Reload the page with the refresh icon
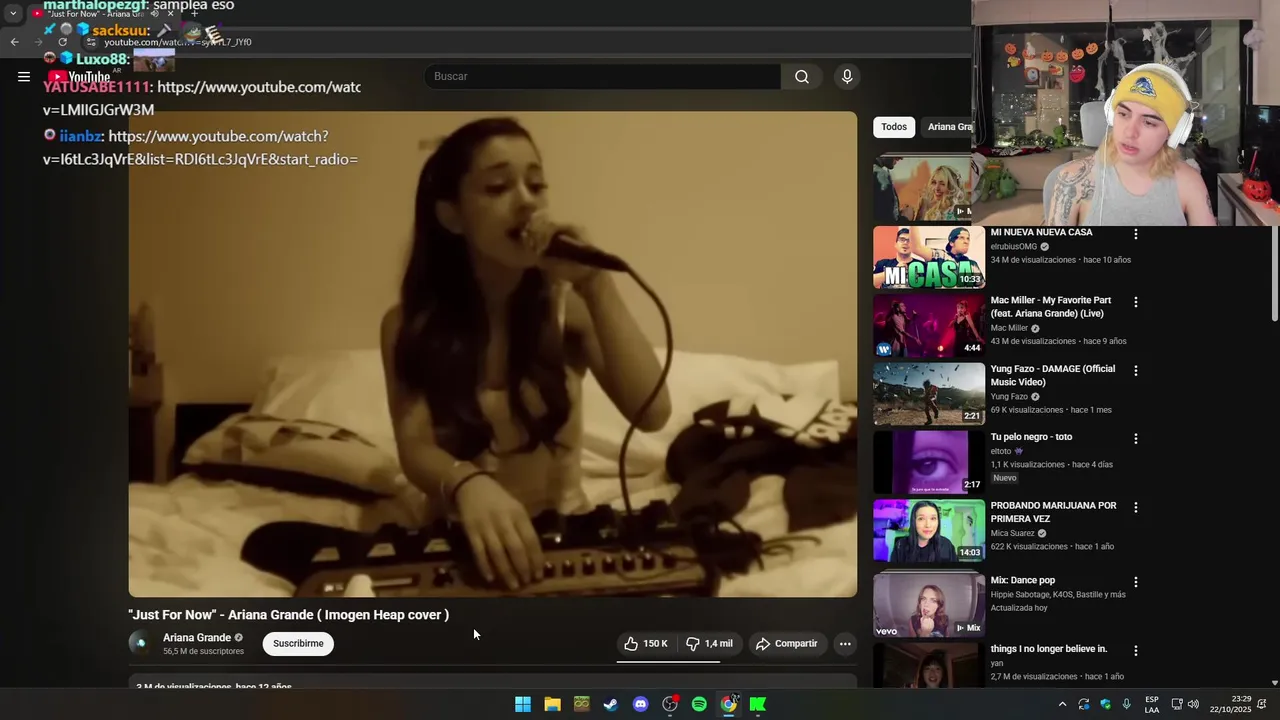The width and height of the screenshot is (1280, 720). 62,42
